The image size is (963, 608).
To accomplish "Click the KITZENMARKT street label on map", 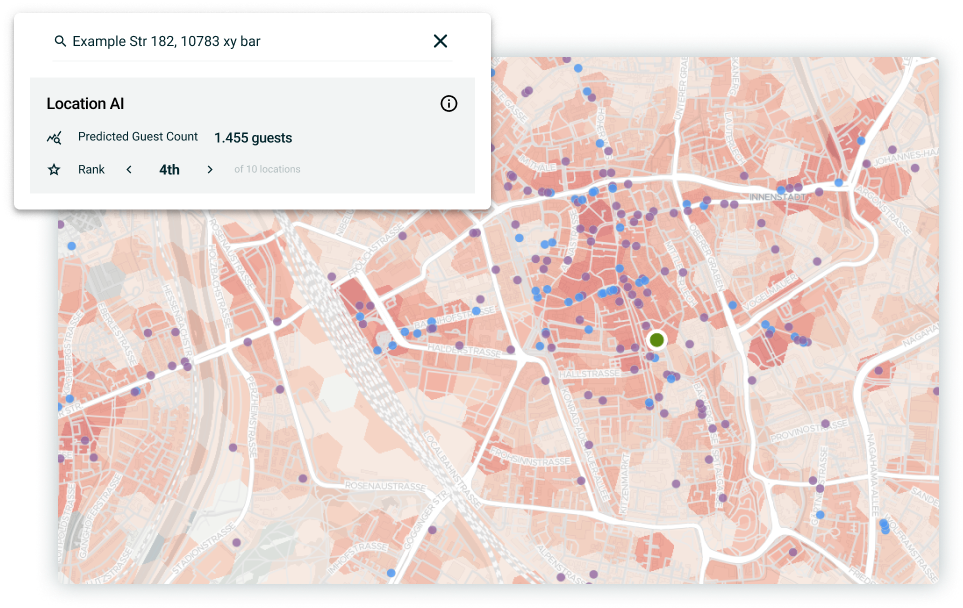I will pos(625,484).
